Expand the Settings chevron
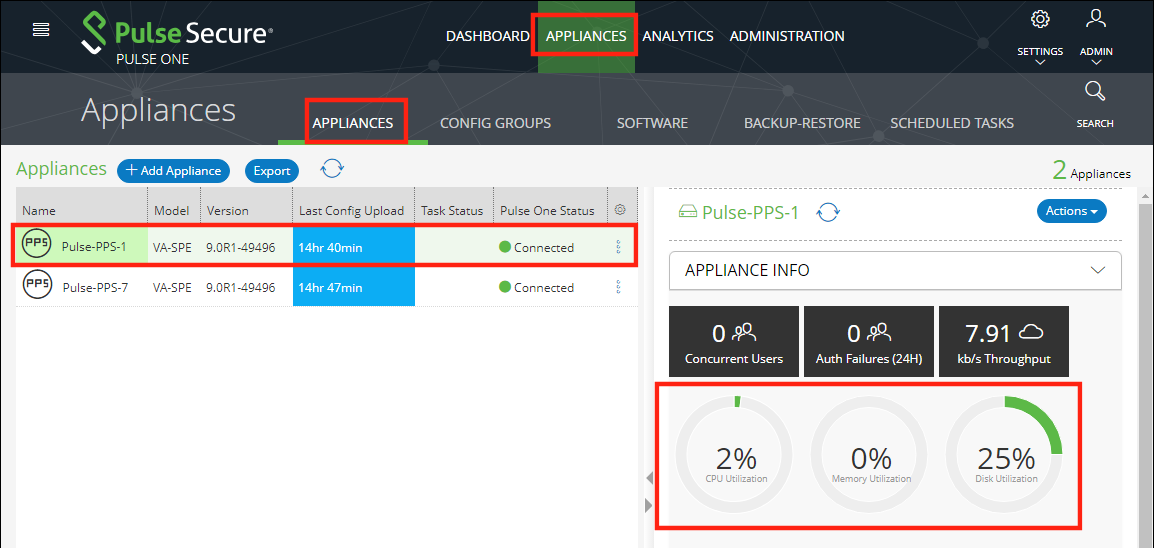This screenshot has width=1154, height=548. click(x=1040, y=63)
